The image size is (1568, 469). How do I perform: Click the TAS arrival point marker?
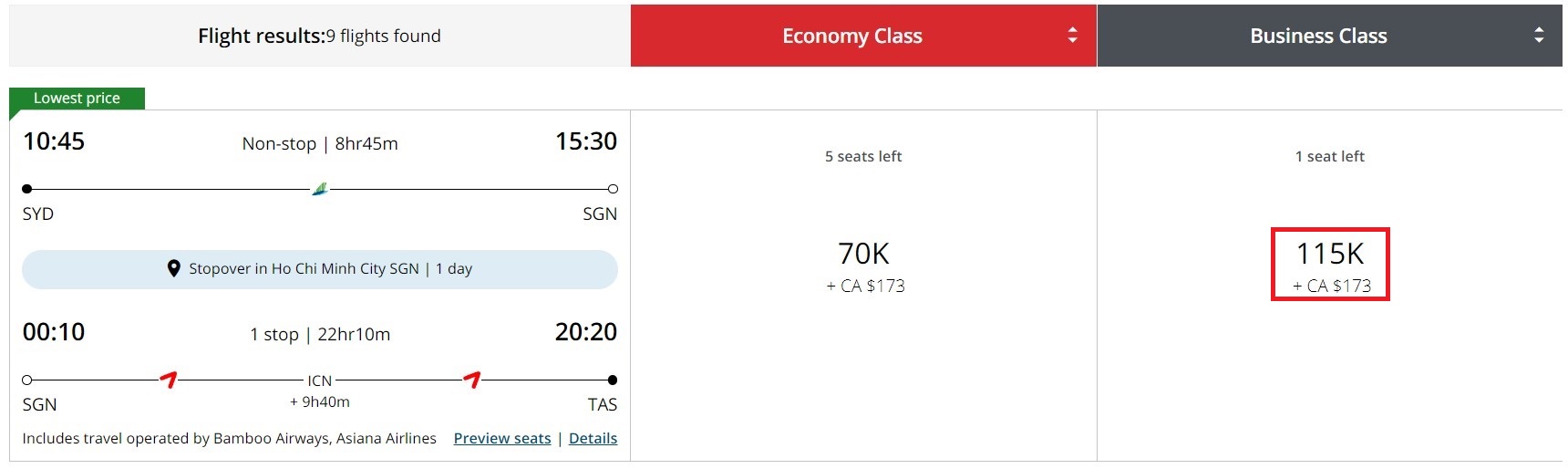tap(613, 380)
